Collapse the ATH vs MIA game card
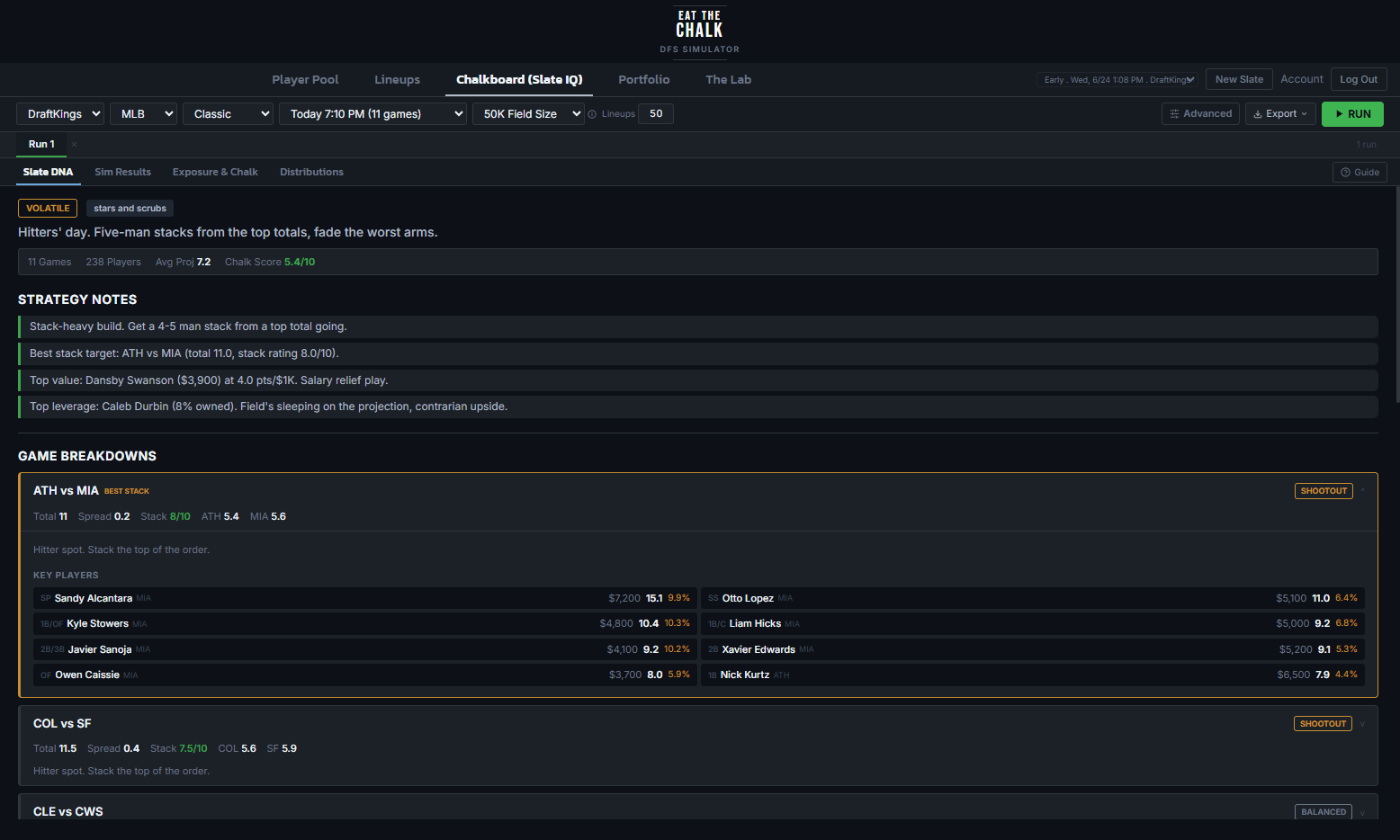1400x840 pixels. [1363, 491]
